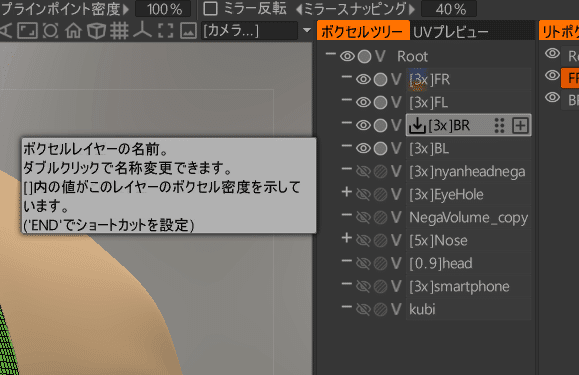This screenshot has height=375, width=579.
Task: Select the [0.9]head layer
Action: 468,263
